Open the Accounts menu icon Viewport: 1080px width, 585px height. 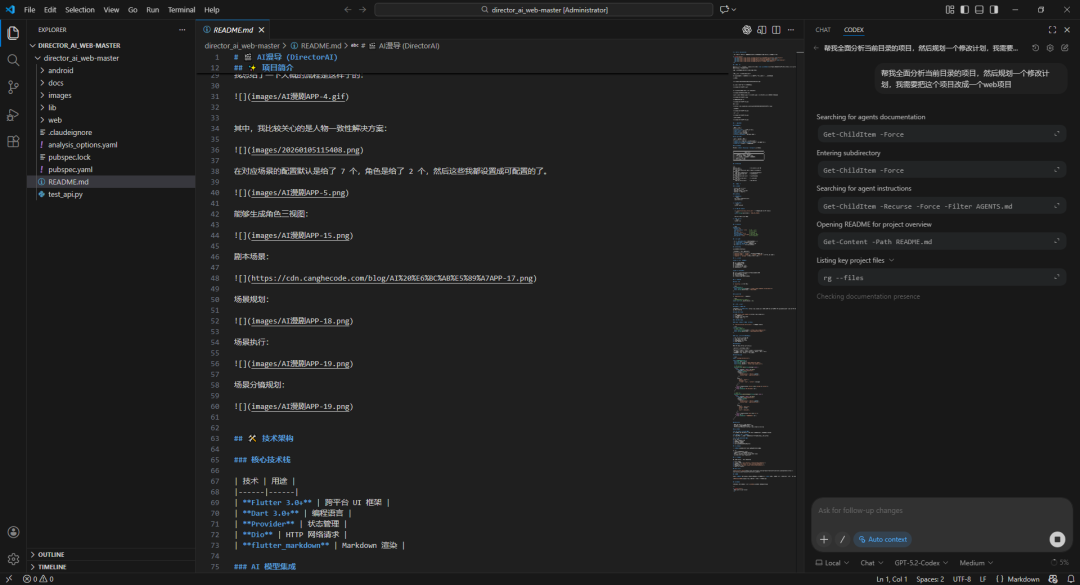(x=13, y=532)
